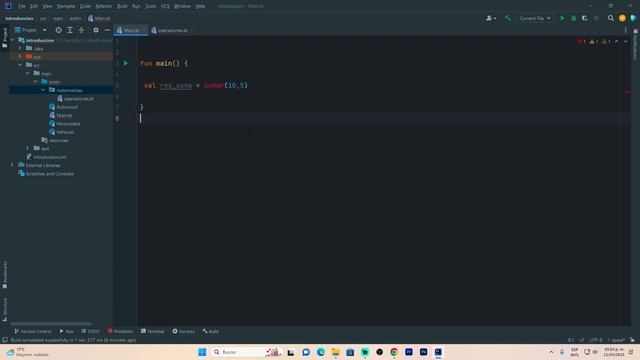Expand the .idea folder
This screenshot has height=360, width=640.
point(20,48)
